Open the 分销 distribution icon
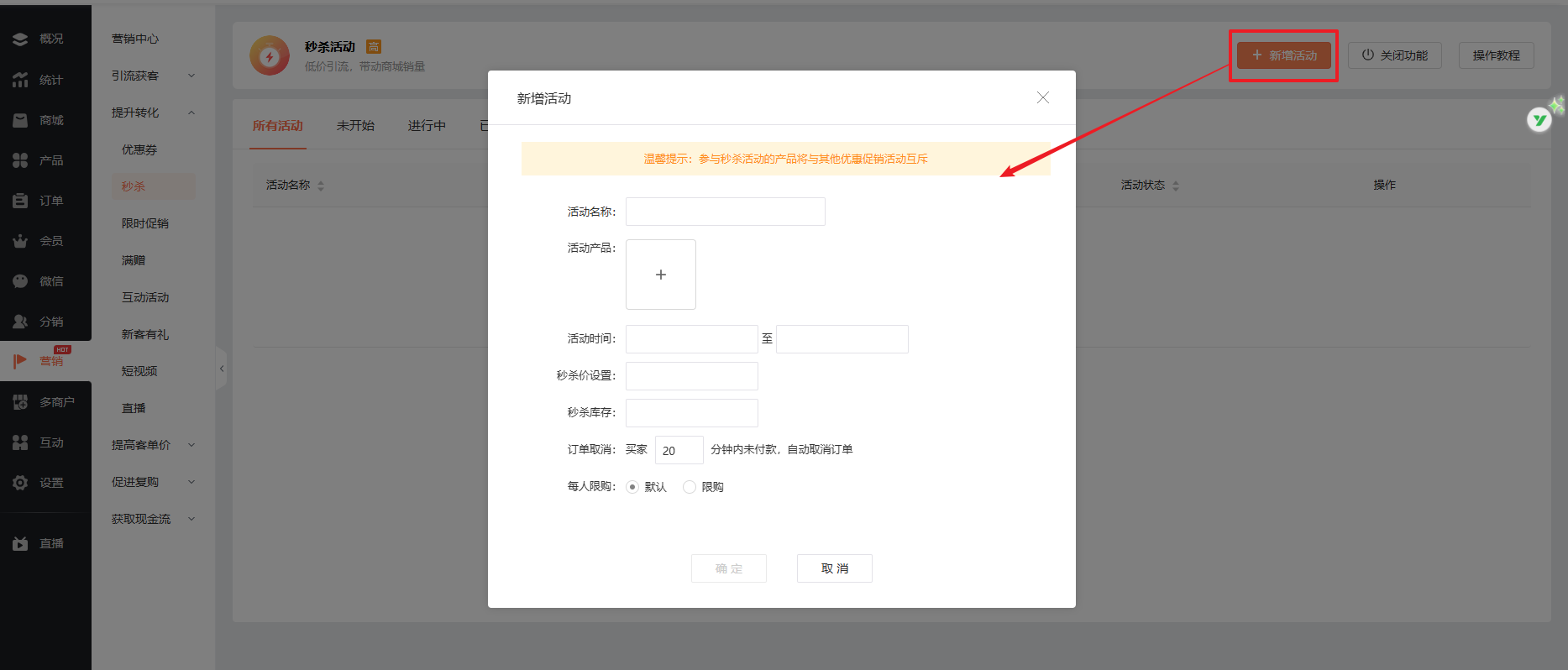This screenshot has width=1568, height=670. tap(20, 322)
